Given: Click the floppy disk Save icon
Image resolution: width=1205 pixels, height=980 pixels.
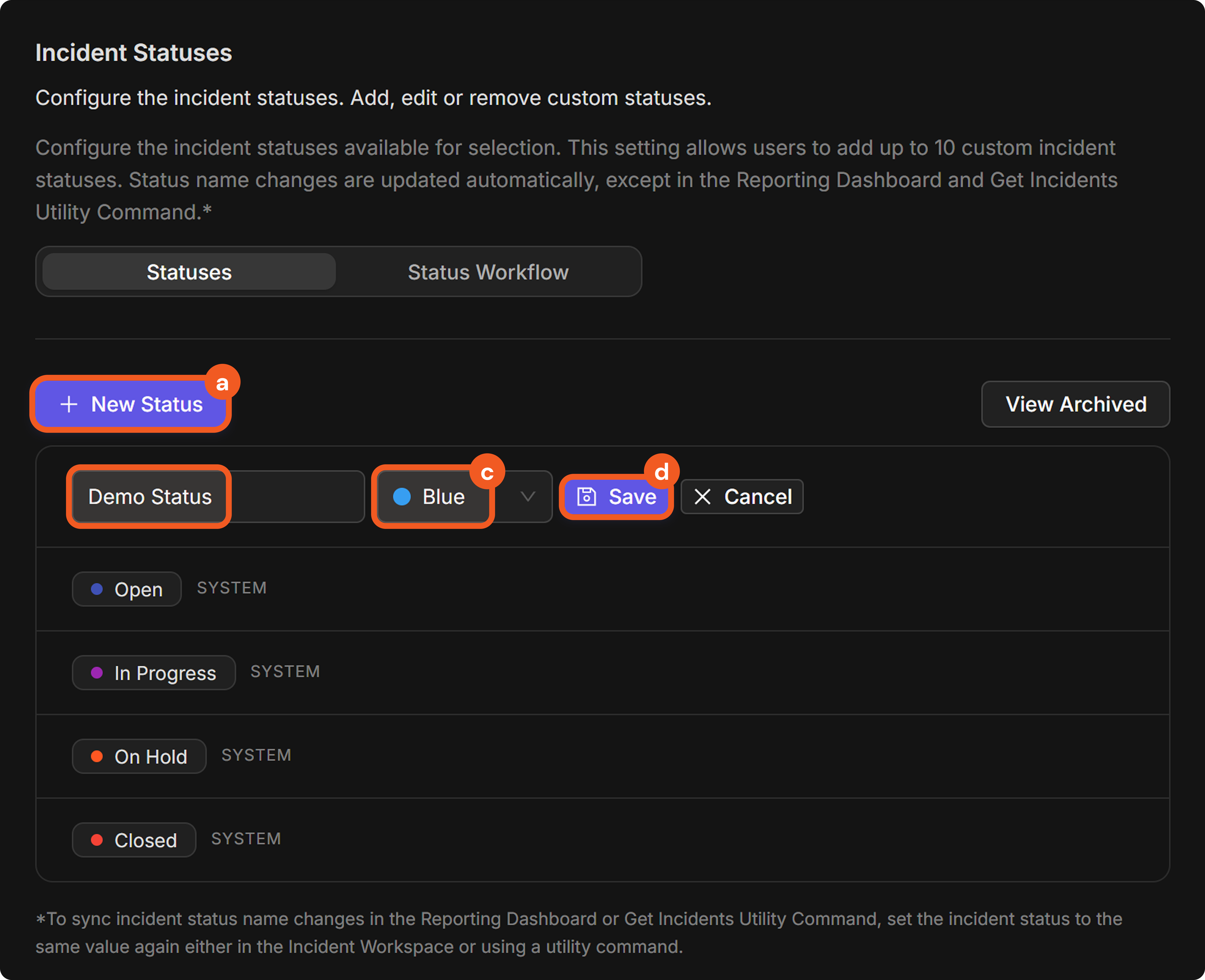Looking at the screenshot, I should 586,497.
